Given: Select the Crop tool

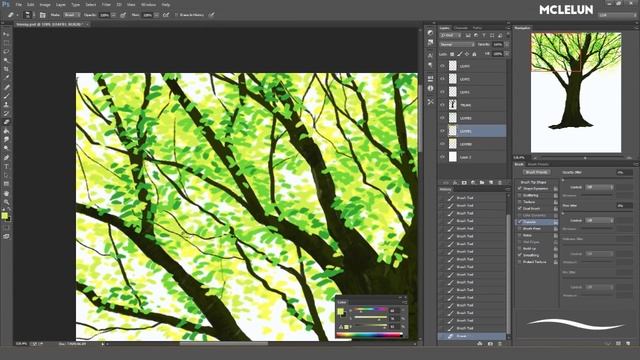Looking at the screenshot, I should tap(6, 69).
